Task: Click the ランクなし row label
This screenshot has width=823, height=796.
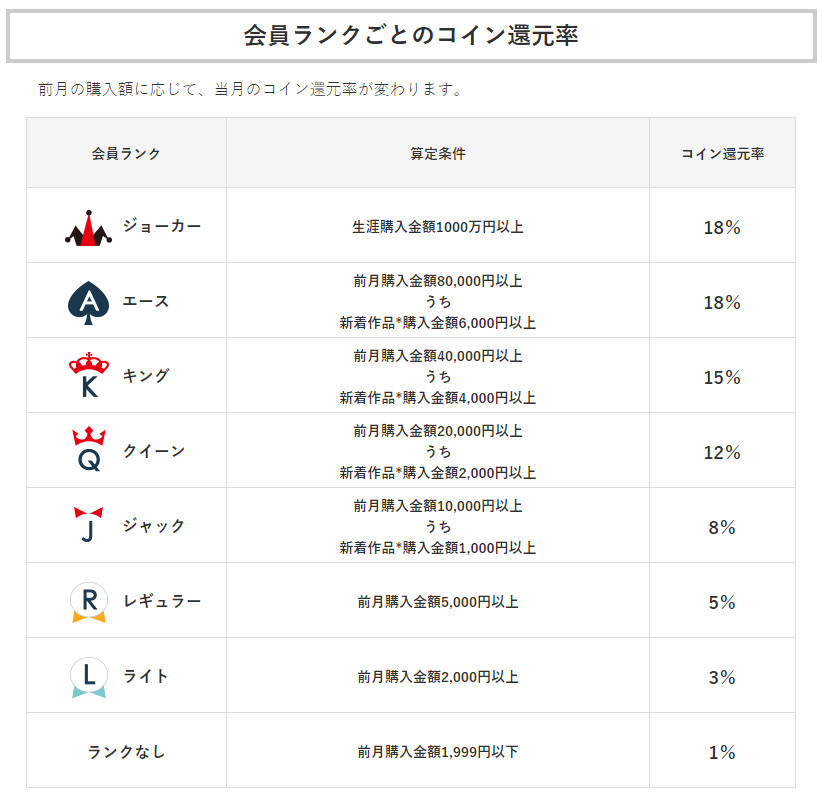Action: (x=126, y=752)
